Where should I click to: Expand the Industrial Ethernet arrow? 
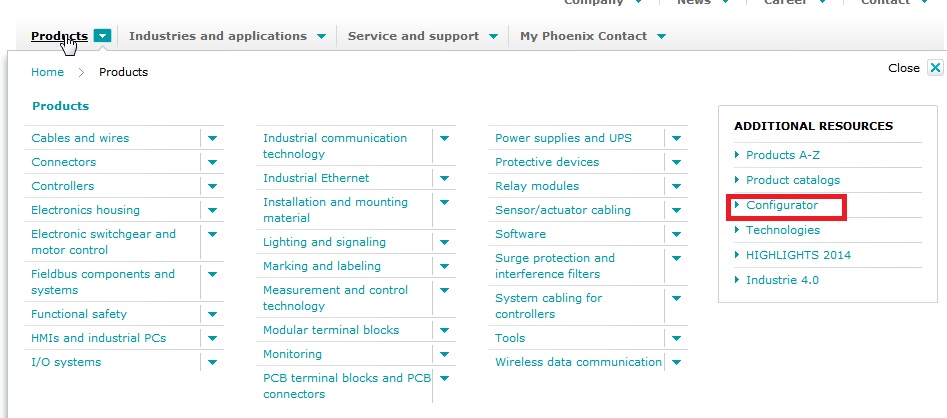pyautogui.click(x=445, y=178)
